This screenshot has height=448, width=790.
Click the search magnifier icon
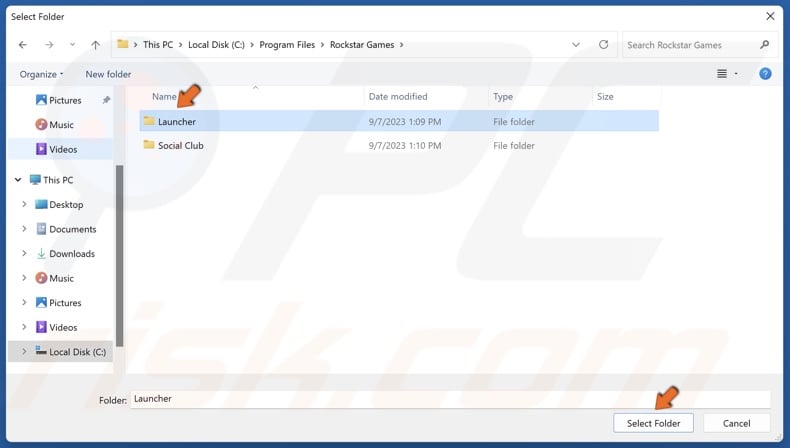click(x=764, y=45)
